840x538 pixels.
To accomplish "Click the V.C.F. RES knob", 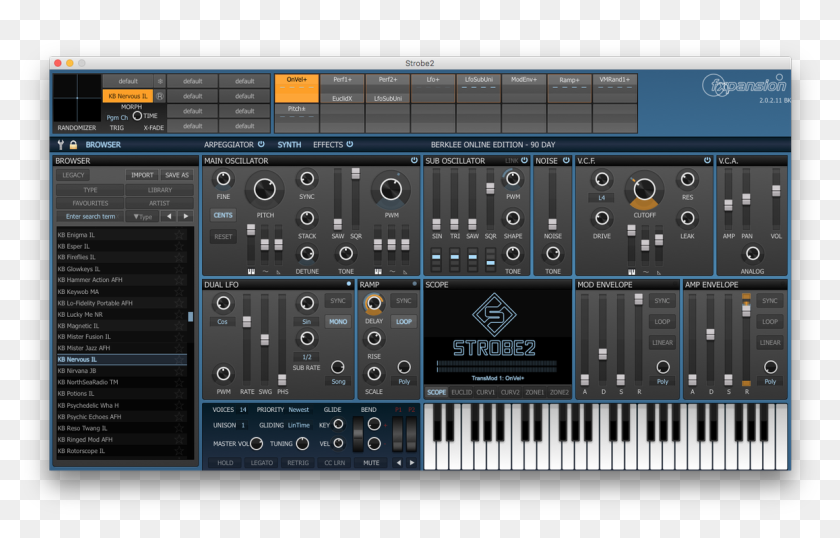I will [687, 180].
